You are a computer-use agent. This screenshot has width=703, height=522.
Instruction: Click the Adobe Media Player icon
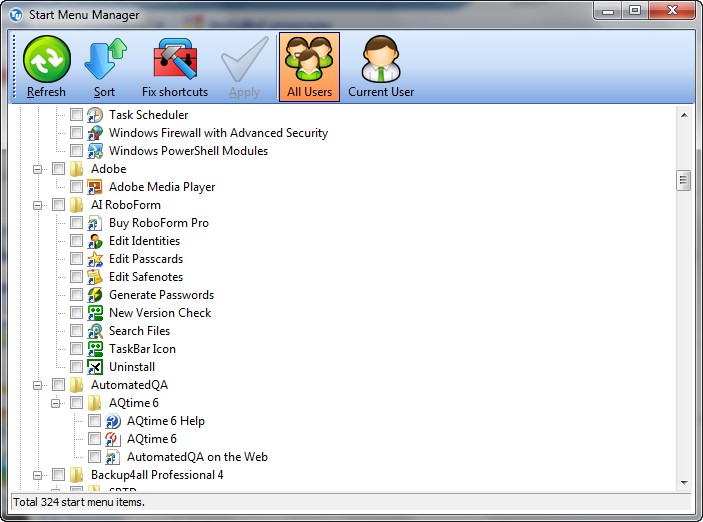[x=95, y=187]
